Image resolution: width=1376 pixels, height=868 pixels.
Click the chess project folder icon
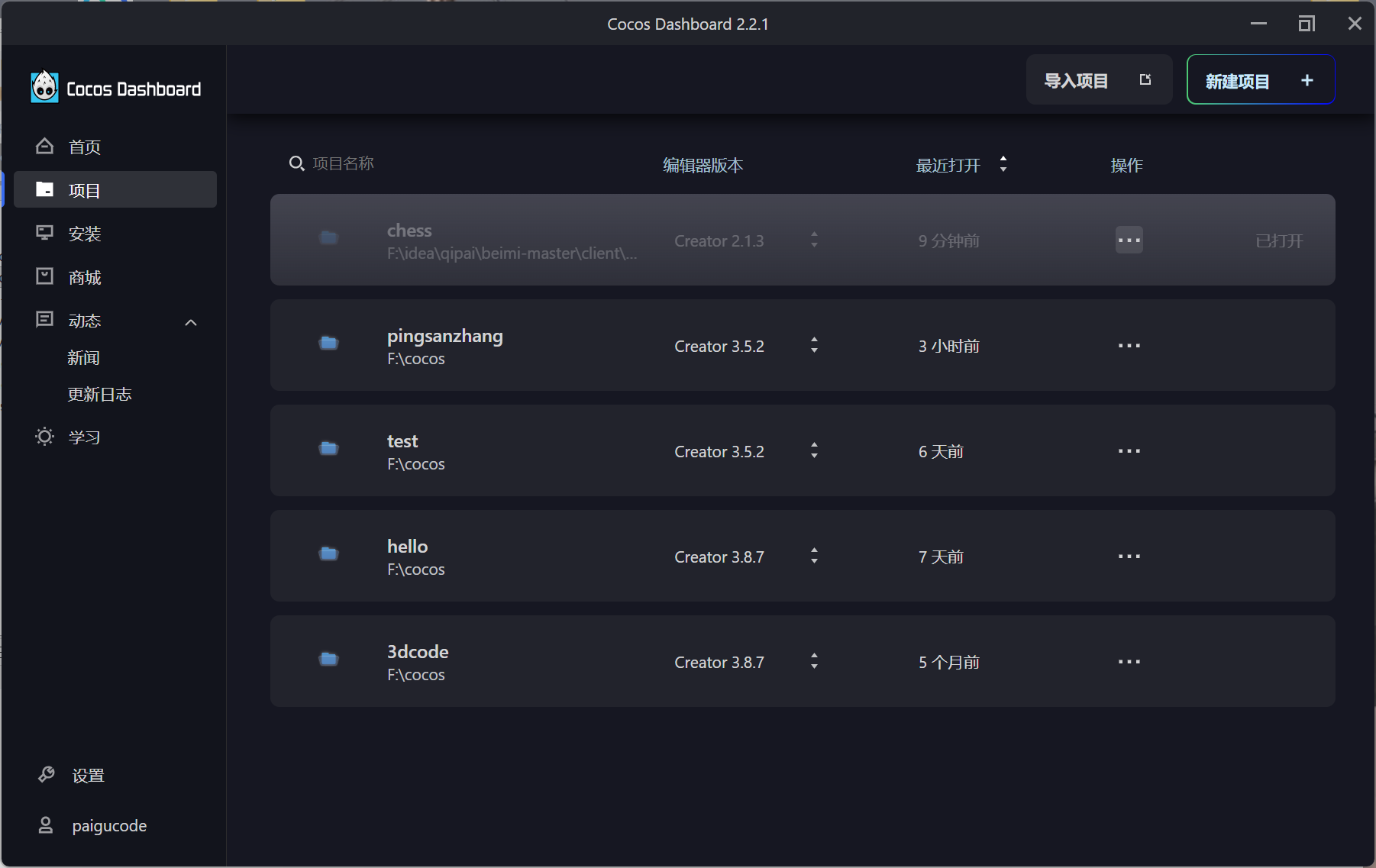pos(329,237)
